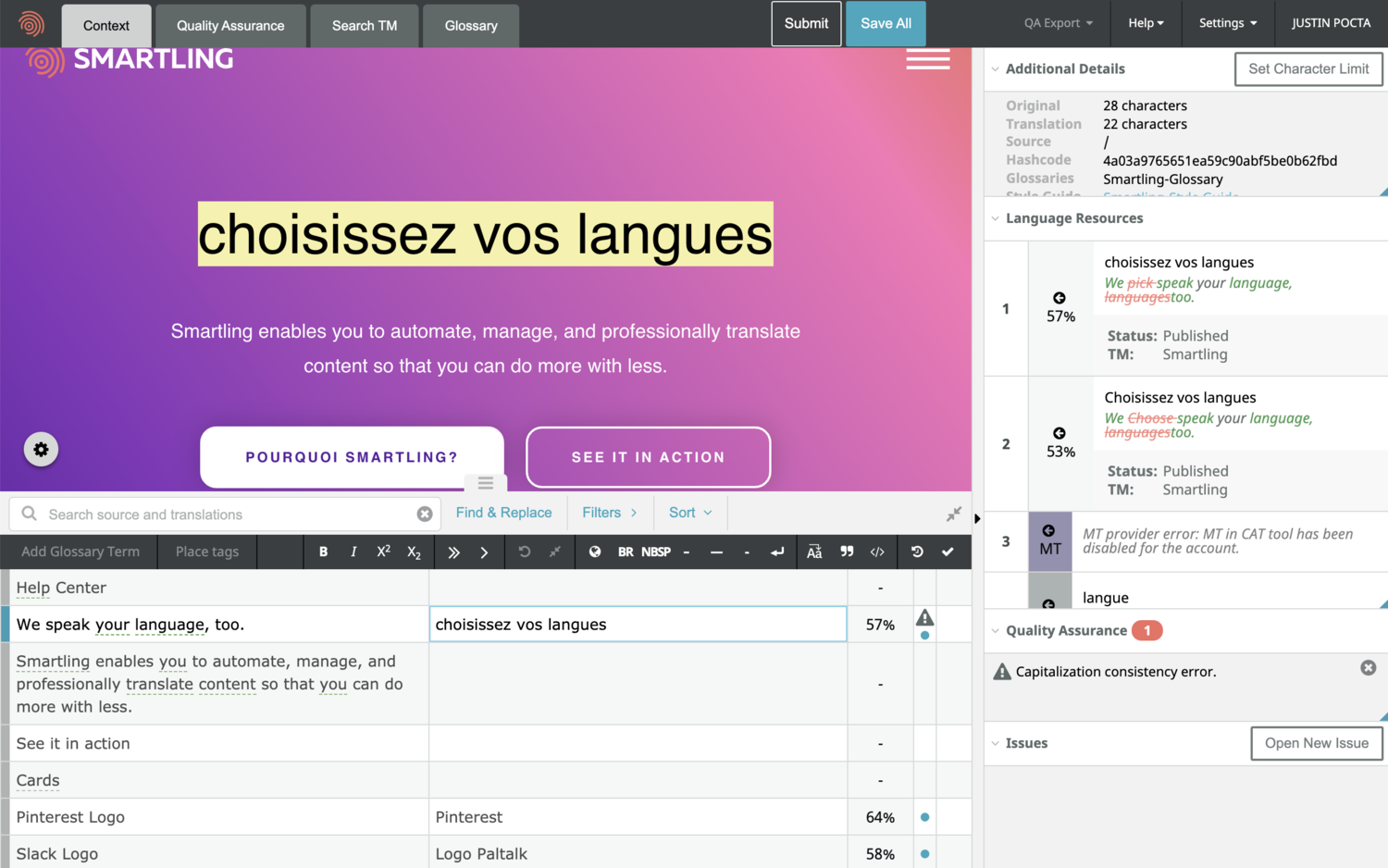Click the double chevron copy-all icon
Image resolution: width=1388 pixels, height=868 pixels.
[453, 552]
